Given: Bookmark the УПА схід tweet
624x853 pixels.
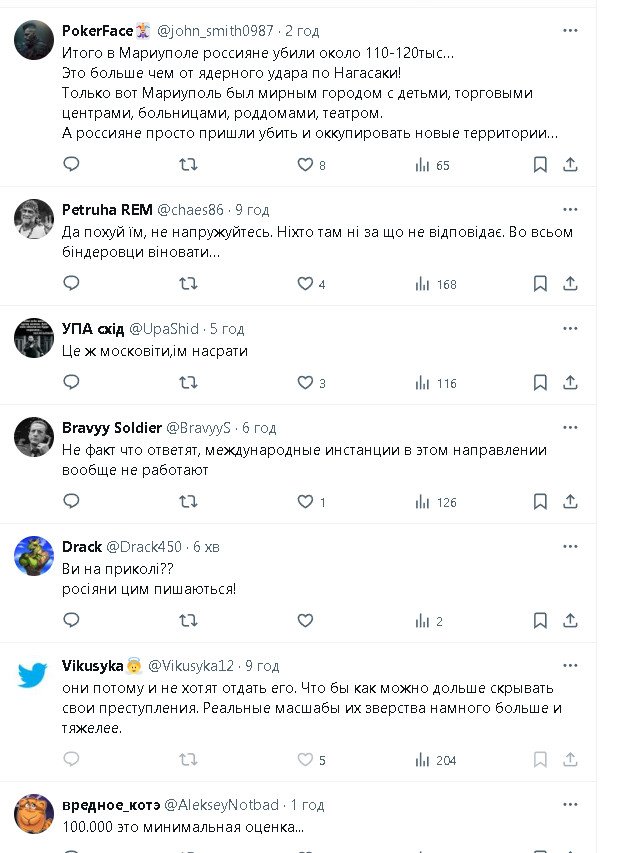Looking at the screenshot, I should (x=540, y=383).
